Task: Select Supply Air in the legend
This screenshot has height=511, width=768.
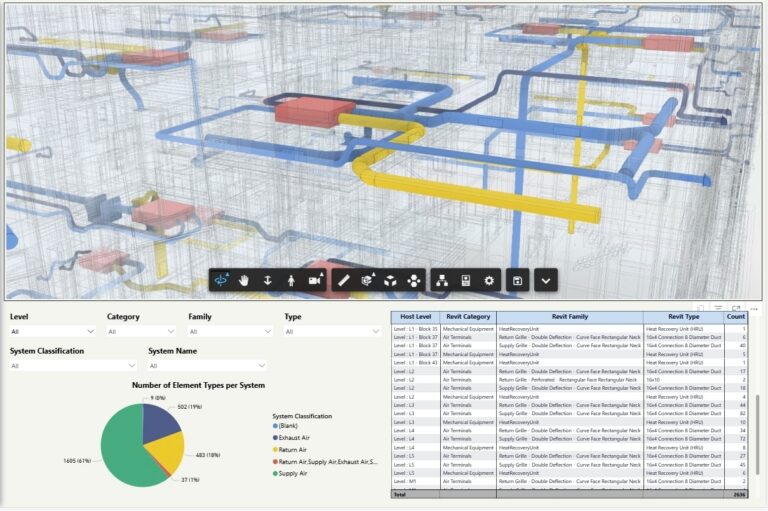Action: (290, 473)
